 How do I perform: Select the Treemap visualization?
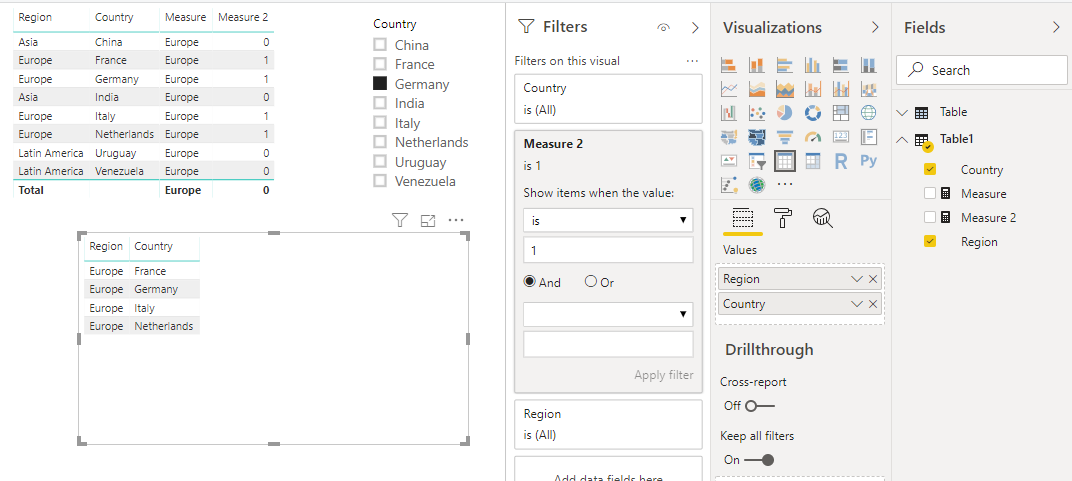click(x=840, y=112)
